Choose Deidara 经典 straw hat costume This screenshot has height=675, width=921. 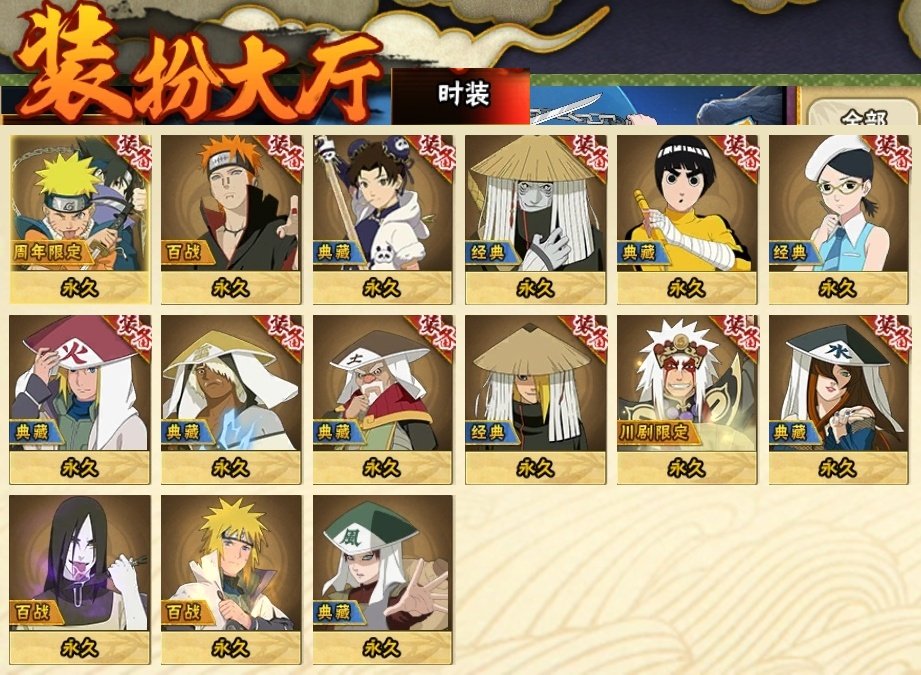coord(536,399)
